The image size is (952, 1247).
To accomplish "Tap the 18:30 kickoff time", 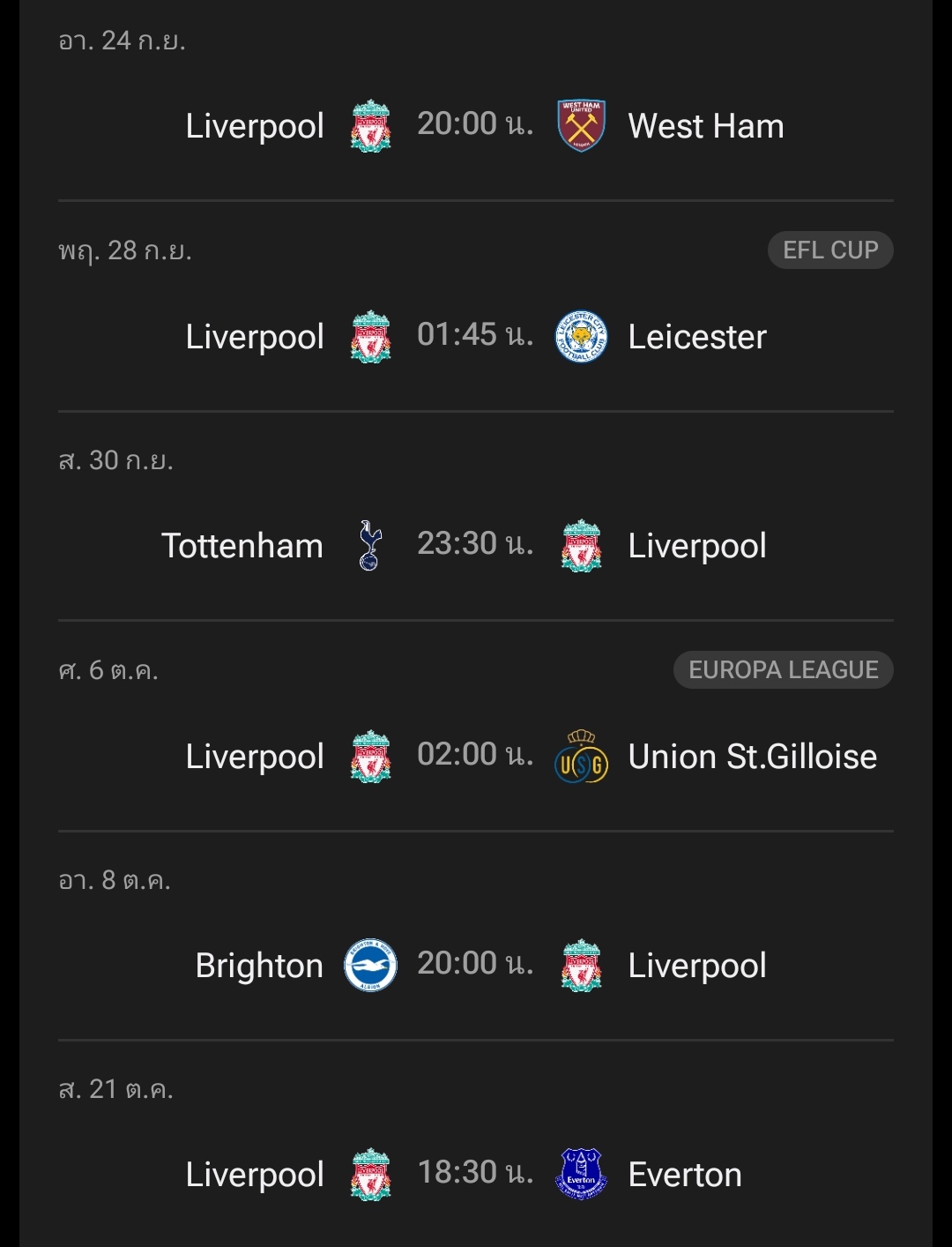I will 474,1173.
